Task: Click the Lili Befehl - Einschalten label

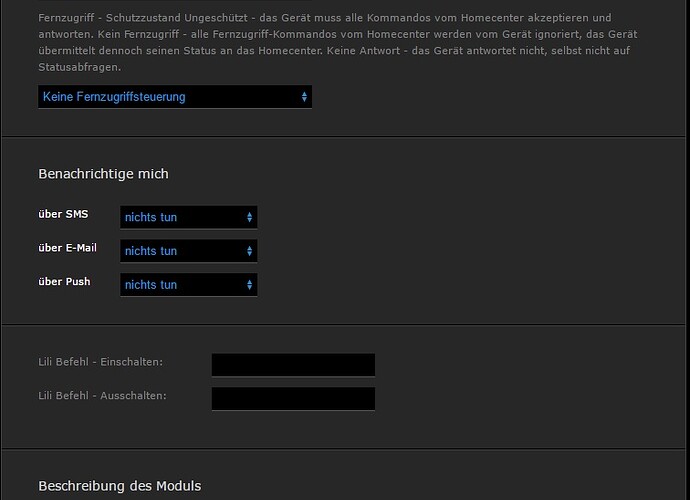Action: (100, 362)
